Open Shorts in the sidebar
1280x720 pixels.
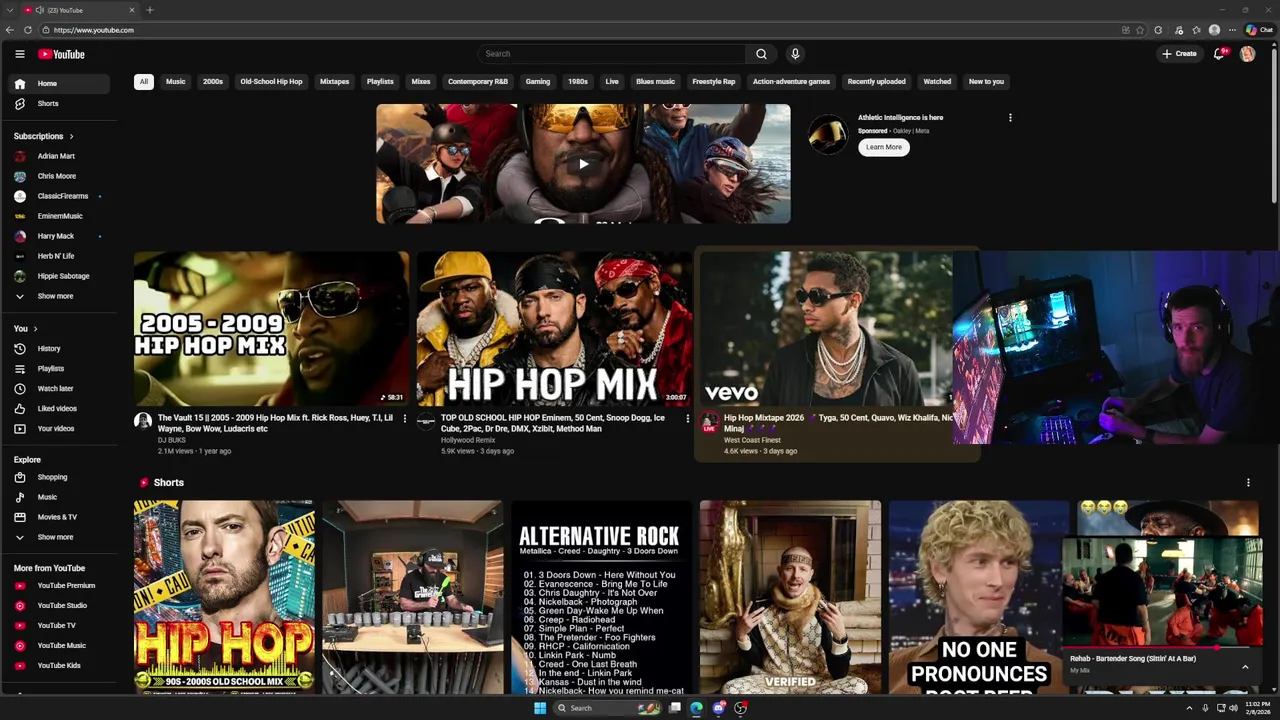59,104
